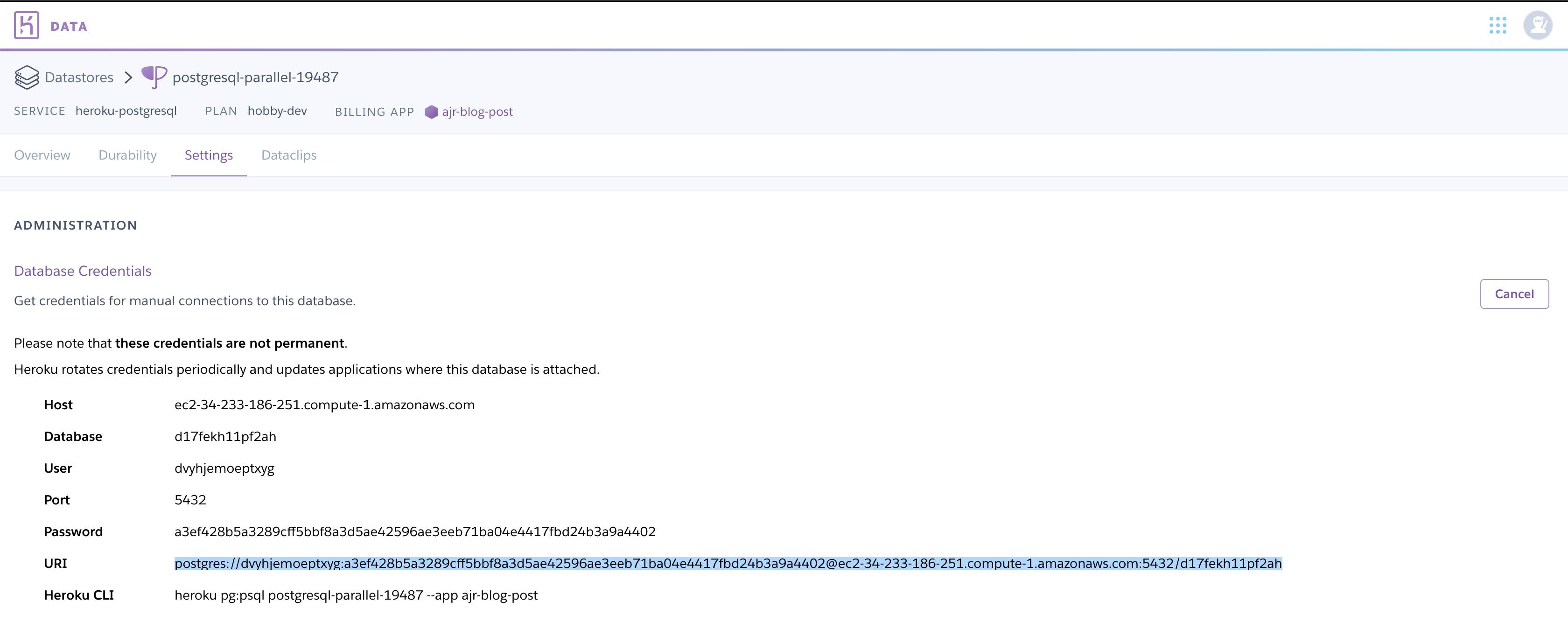Open the apps grid waffle menu

[1498, 26]
